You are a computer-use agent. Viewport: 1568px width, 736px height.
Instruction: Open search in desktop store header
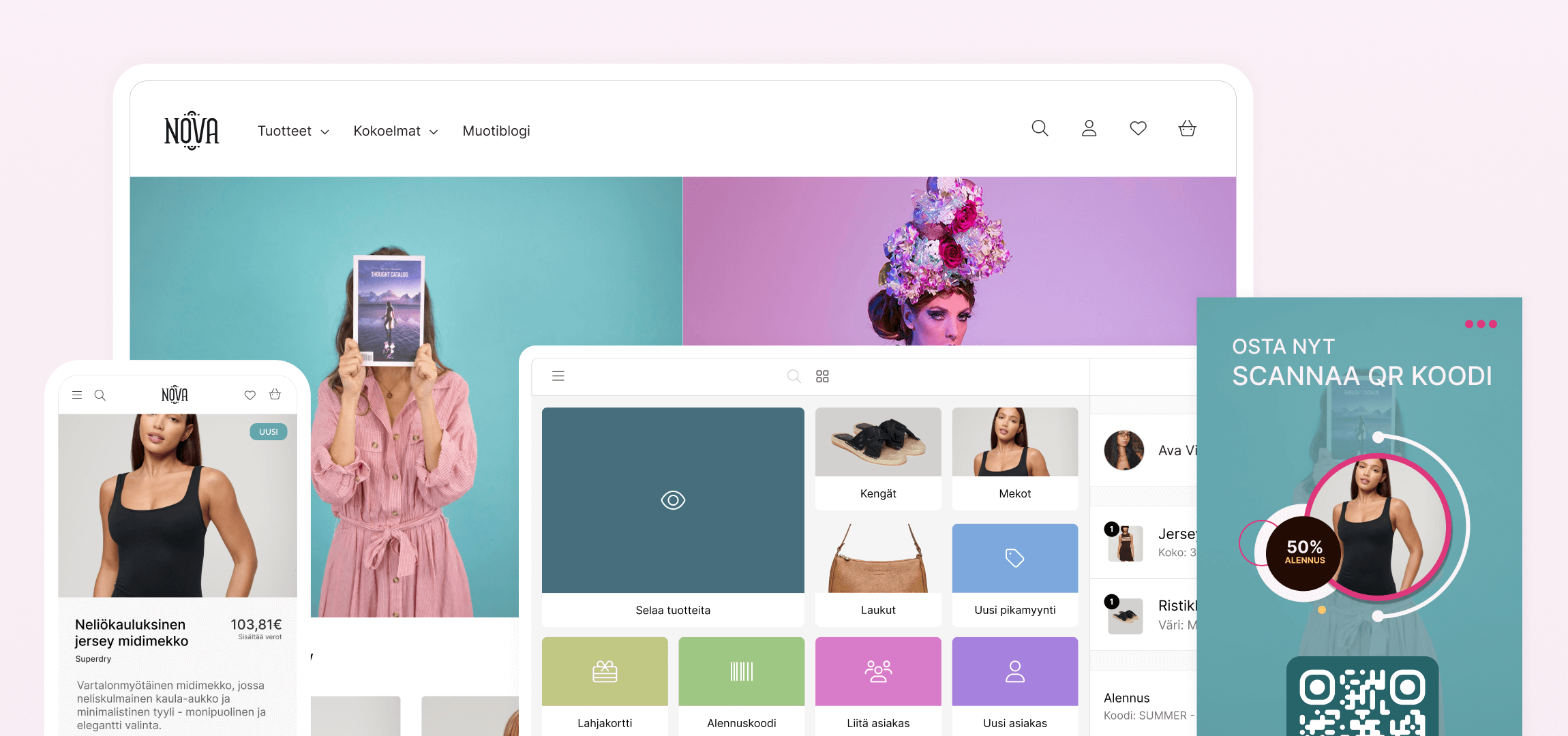[x=1040, y=128]
